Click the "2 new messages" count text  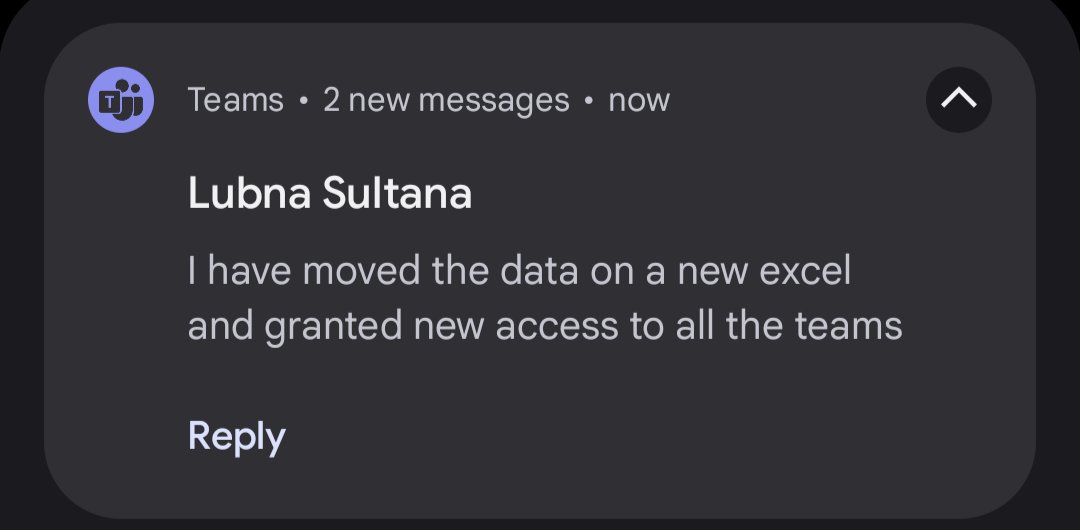click(446, 100)
